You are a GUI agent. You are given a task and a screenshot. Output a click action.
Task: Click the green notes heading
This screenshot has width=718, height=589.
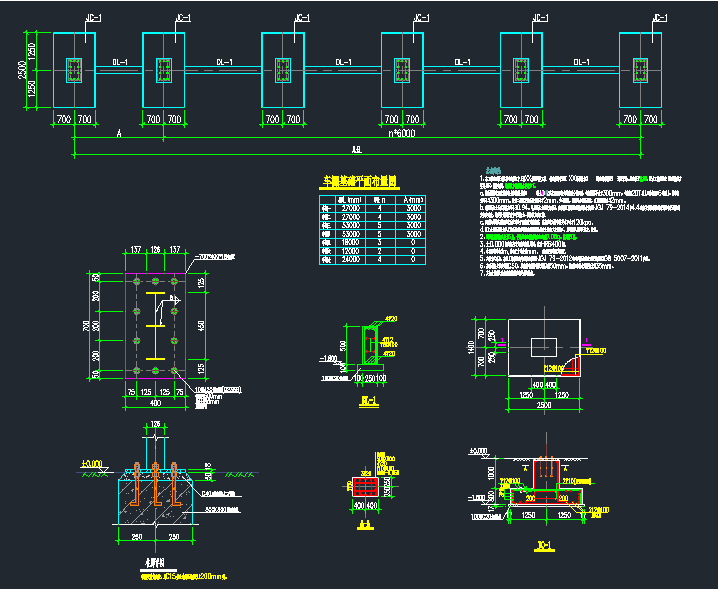[x=492, y=171]
